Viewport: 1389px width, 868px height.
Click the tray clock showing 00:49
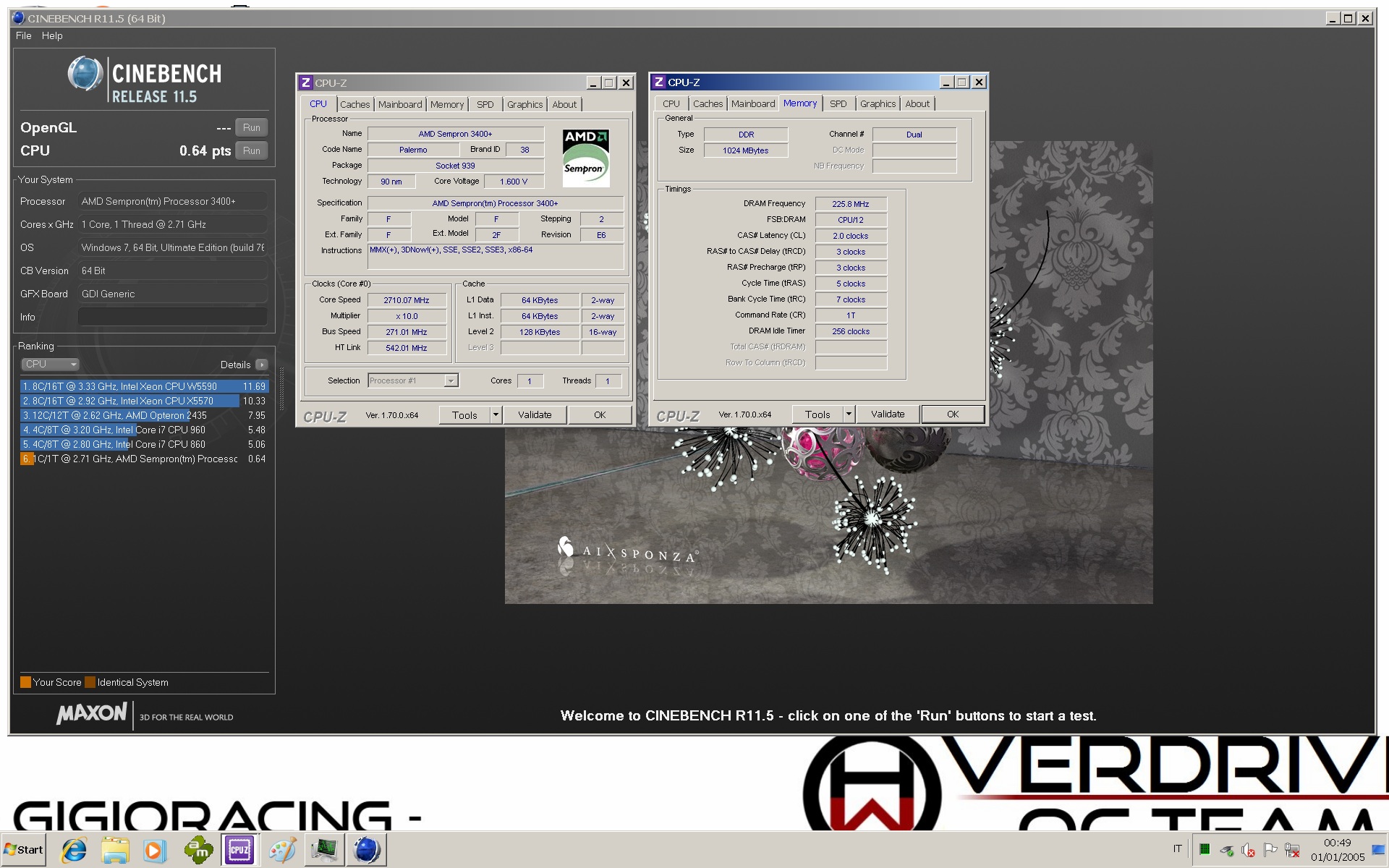point(1338,850)
